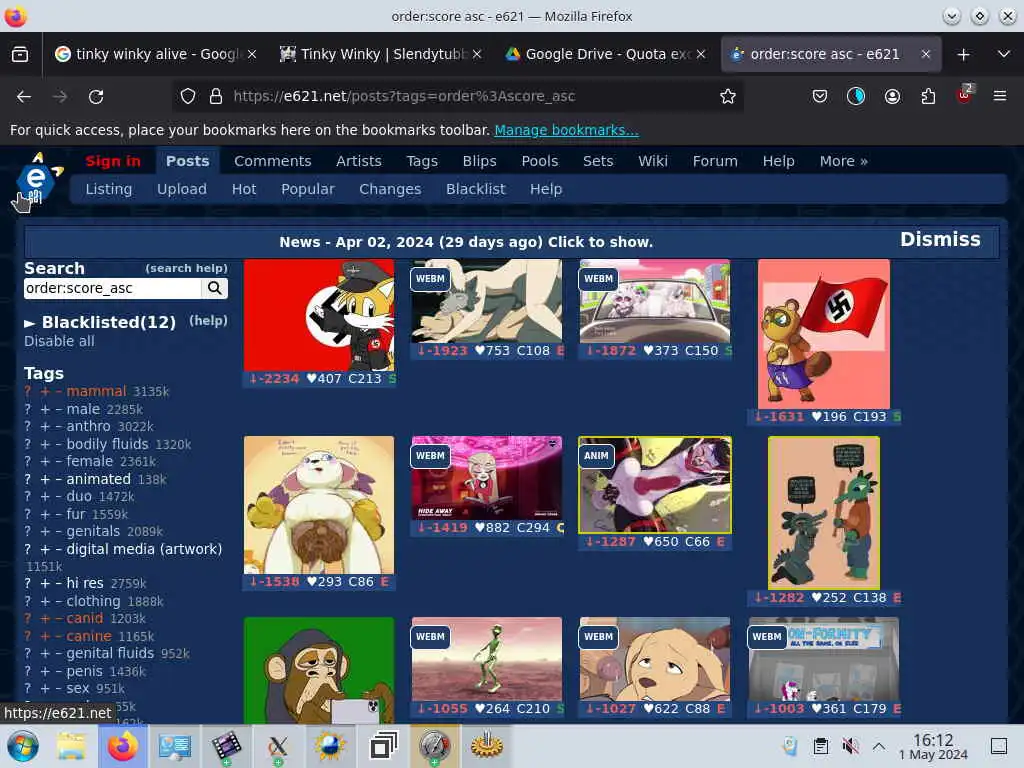Include the 'mammal' tag with its plus sign
Viewport: 1024px width, 768px height.
tap(45, 391)
